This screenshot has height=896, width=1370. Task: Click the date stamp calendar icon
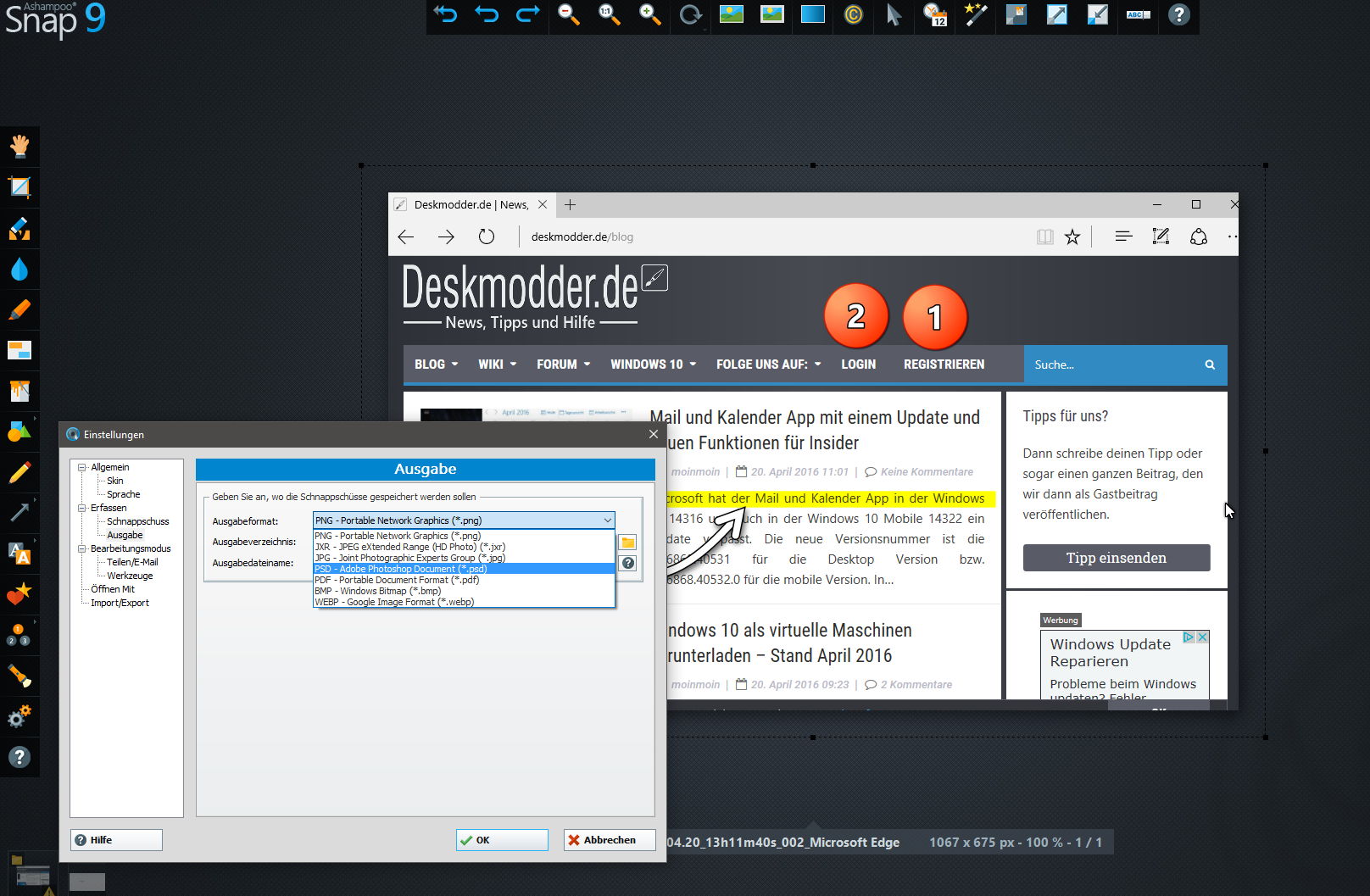(x=935, y=14)
